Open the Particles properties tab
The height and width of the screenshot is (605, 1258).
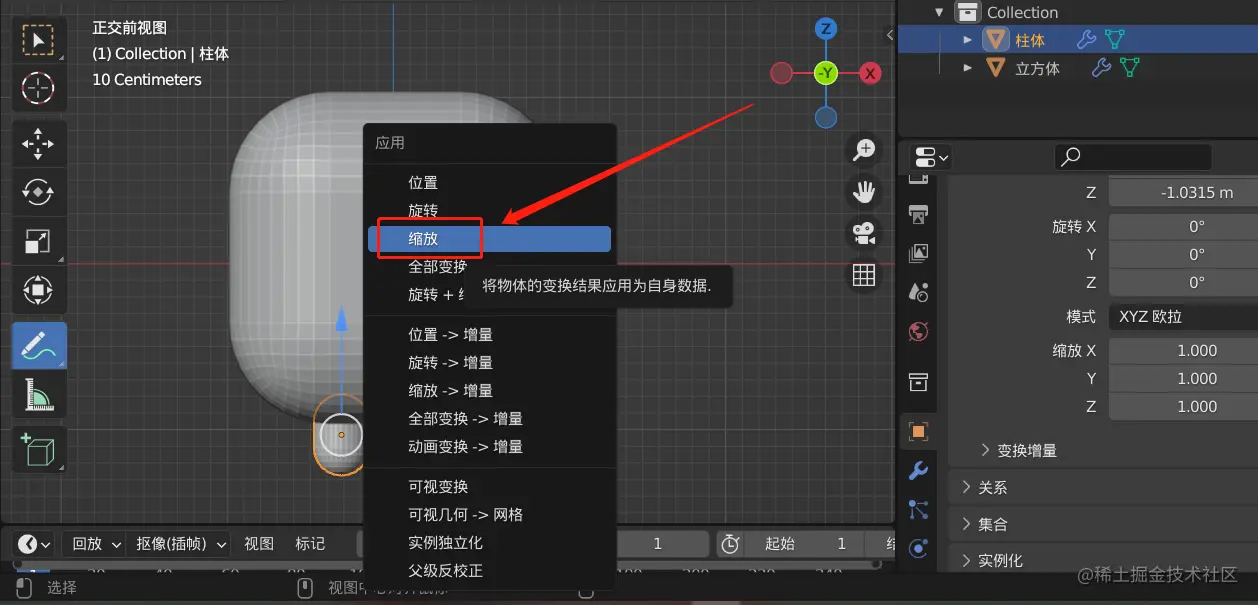(918, 510)
